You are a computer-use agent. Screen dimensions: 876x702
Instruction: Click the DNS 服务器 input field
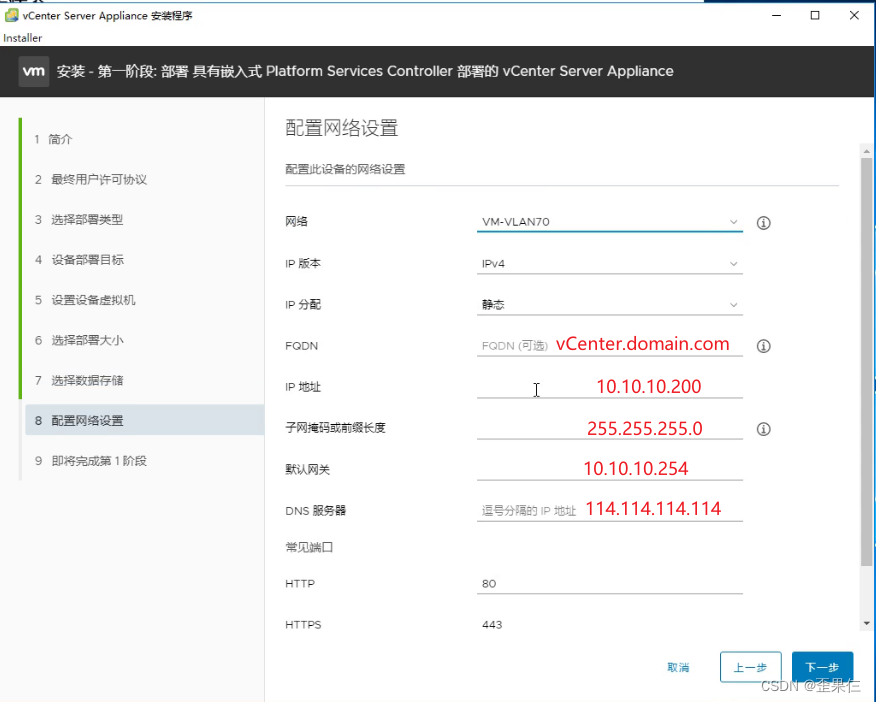(610, 510)
